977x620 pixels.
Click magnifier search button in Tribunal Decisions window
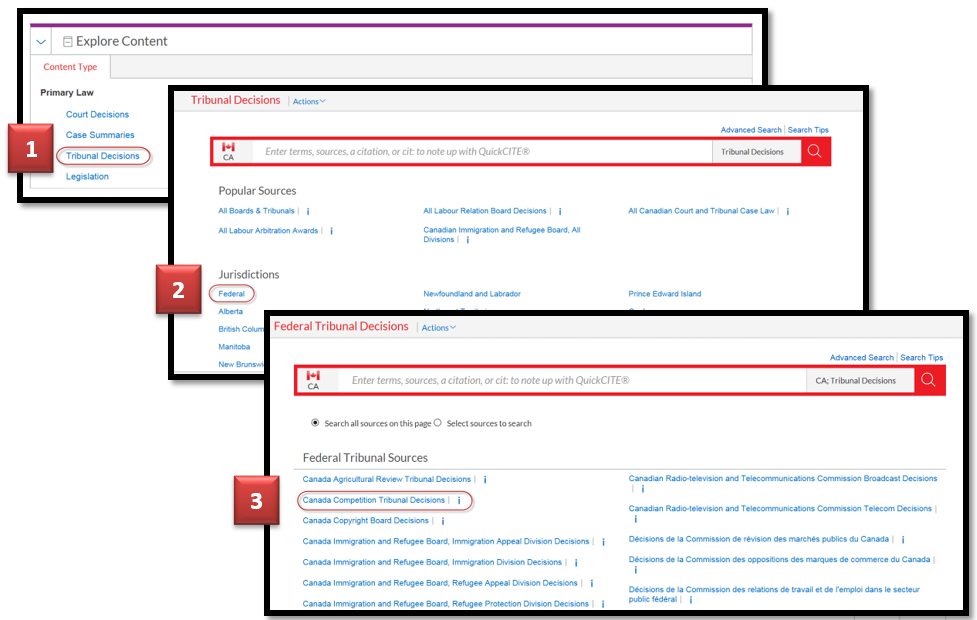click(x=815, y=151)
